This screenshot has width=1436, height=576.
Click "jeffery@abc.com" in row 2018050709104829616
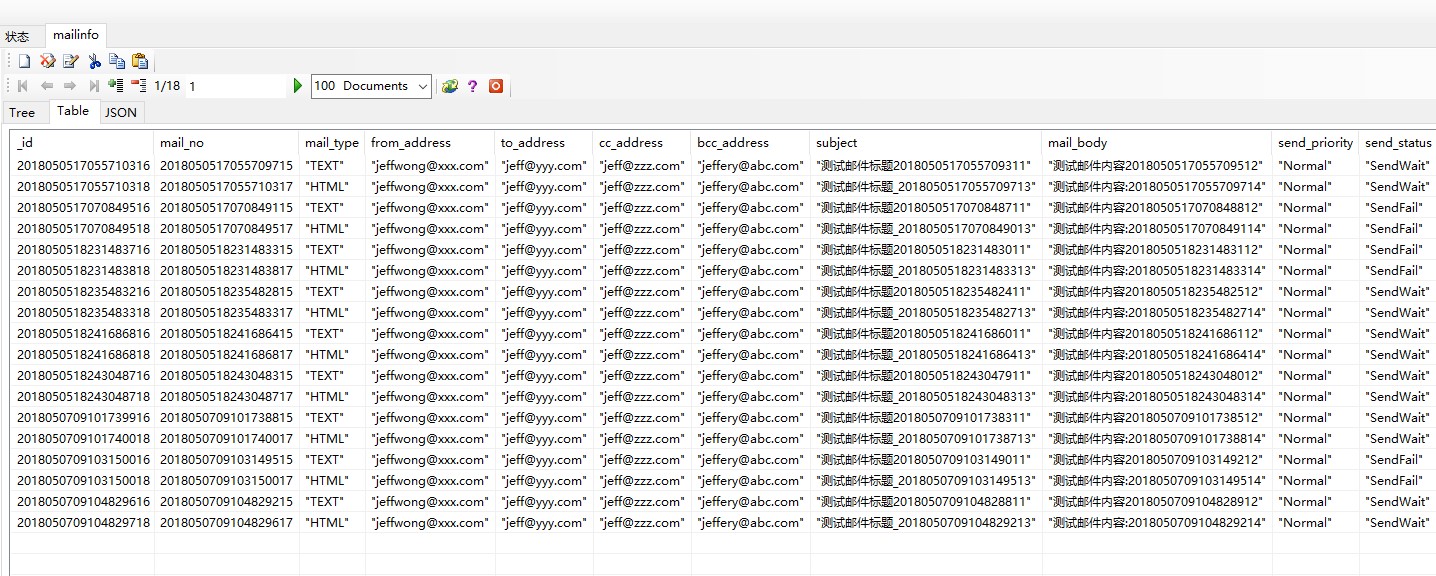point(750,502)
